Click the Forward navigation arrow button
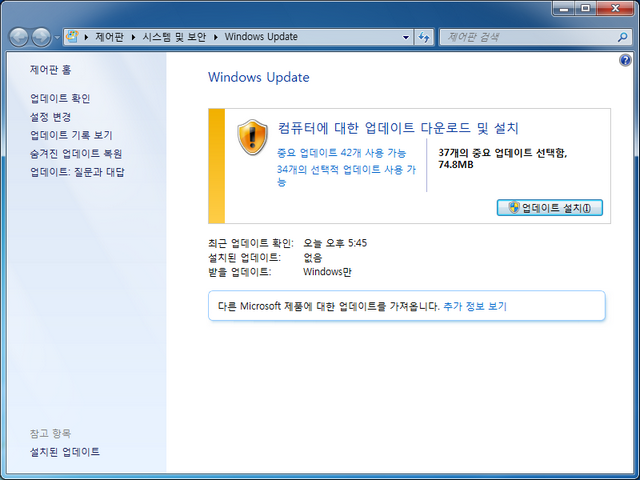The image size is (640, 480). [x=41, y=37]
